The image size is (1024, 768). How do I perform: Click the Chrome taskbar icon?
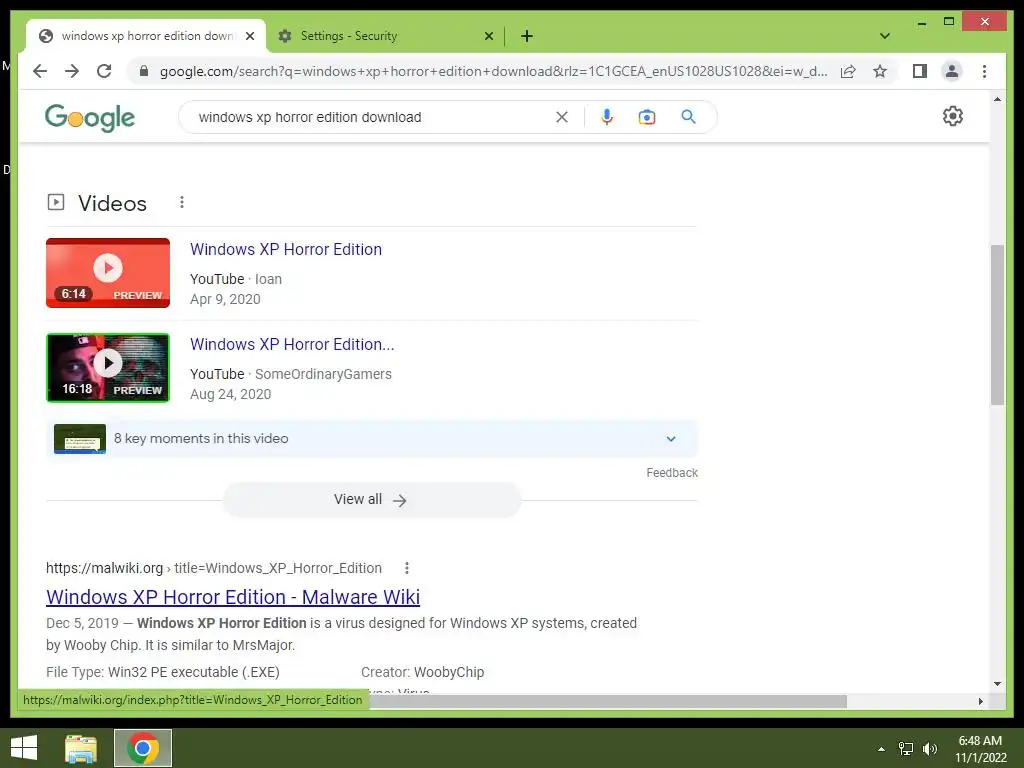click(143, 748)
